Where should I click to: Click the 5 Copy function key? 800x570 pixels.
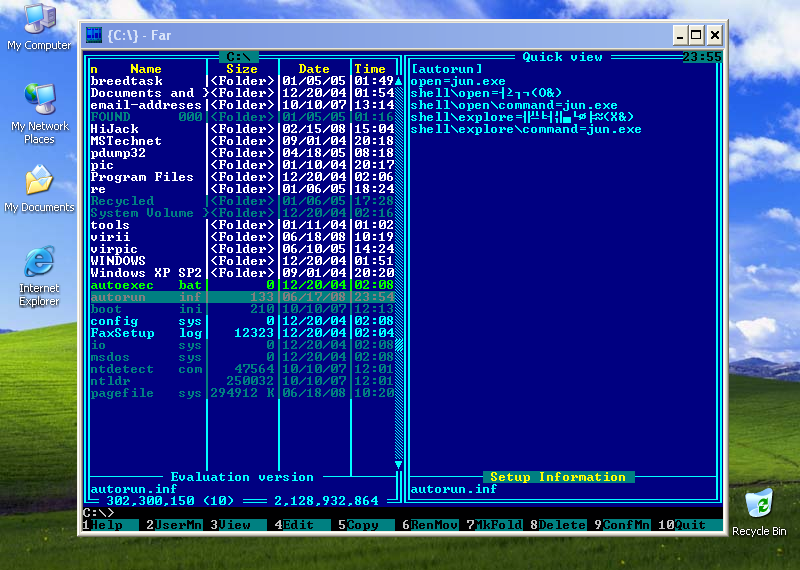(366, 525)
